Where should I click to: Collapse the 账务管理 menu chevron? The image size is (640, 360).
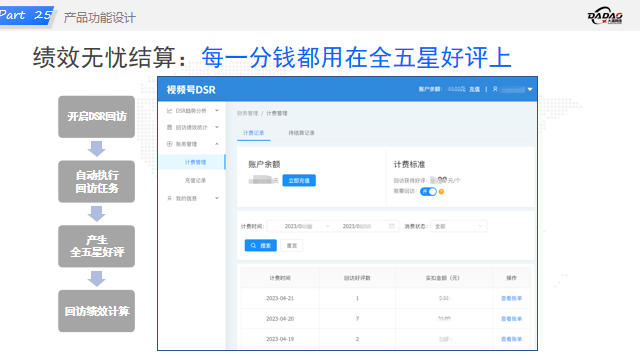tap(217, 144)
